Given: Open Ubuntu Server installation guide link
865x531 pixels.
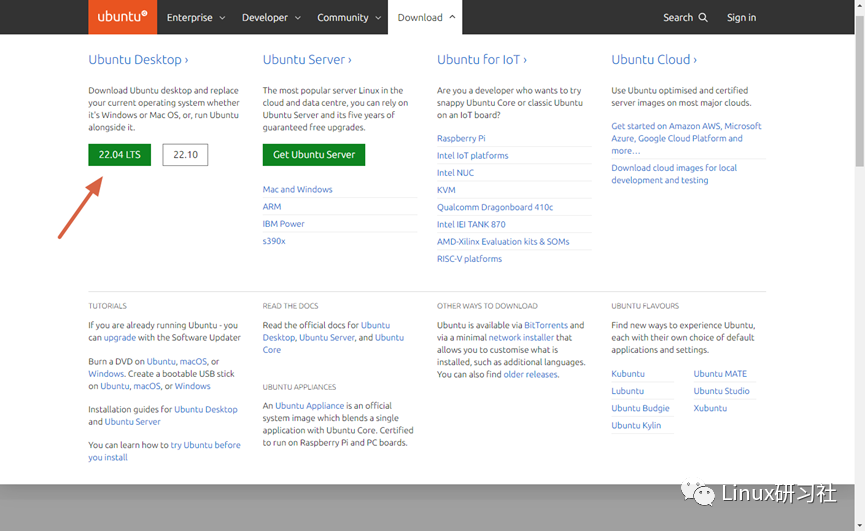Looking at the screenshot, I should point(132,421).
